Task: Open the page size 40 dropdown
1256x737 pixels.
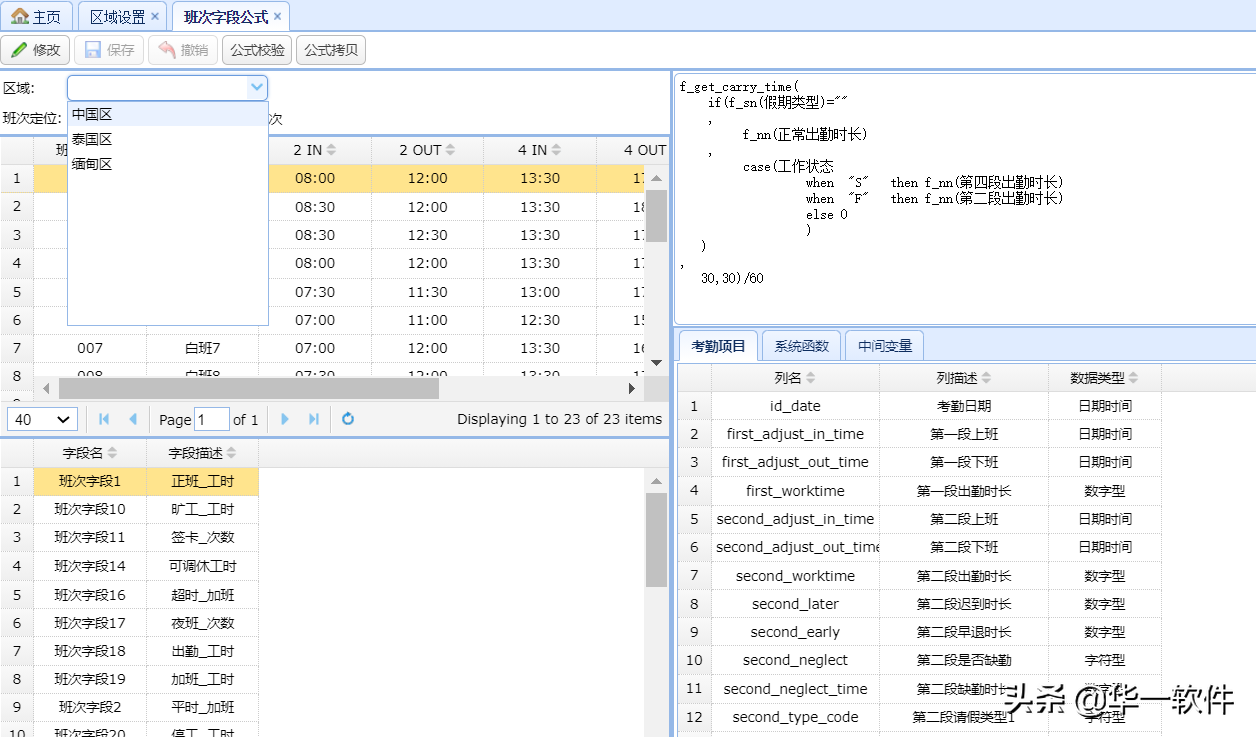Action: (42, 419)
